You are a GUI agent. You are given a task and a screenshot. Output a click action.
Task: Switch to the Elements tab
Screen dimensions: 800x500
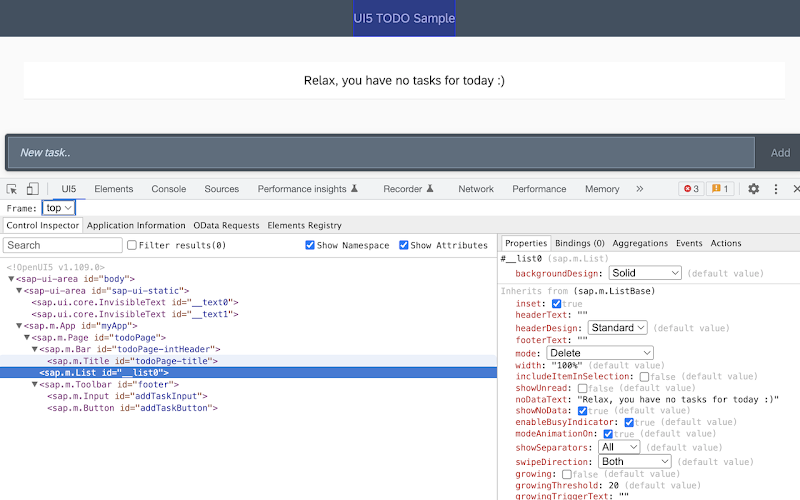tap(113, 189)
